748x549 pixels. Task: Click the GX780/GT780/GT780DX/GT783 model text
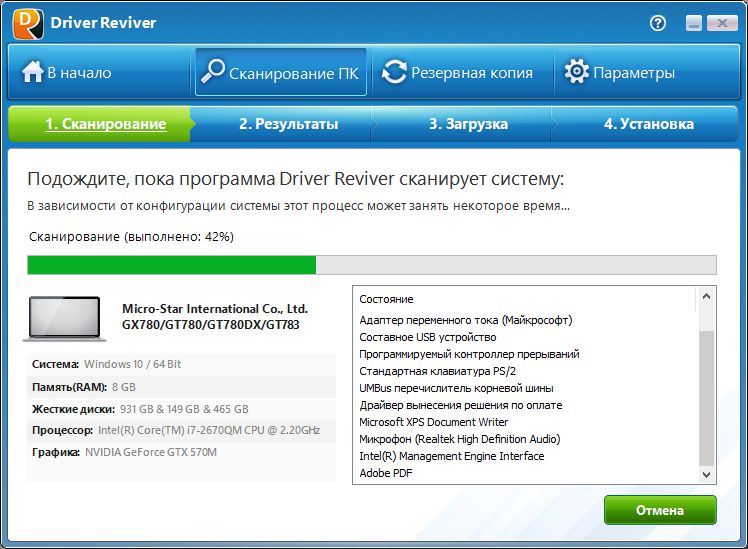[210, 325]
